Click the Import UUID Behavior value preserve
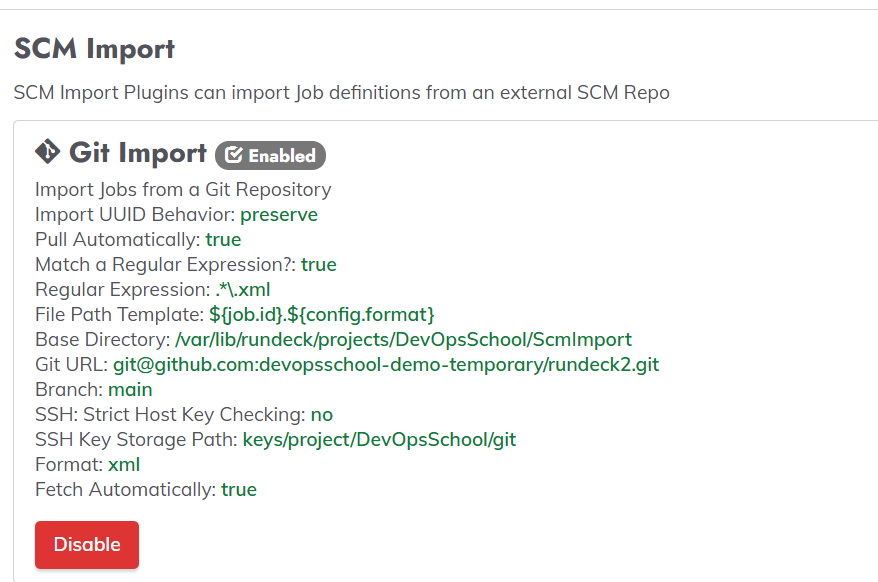Viewport: 878px width, 582px height. (279, 215)
